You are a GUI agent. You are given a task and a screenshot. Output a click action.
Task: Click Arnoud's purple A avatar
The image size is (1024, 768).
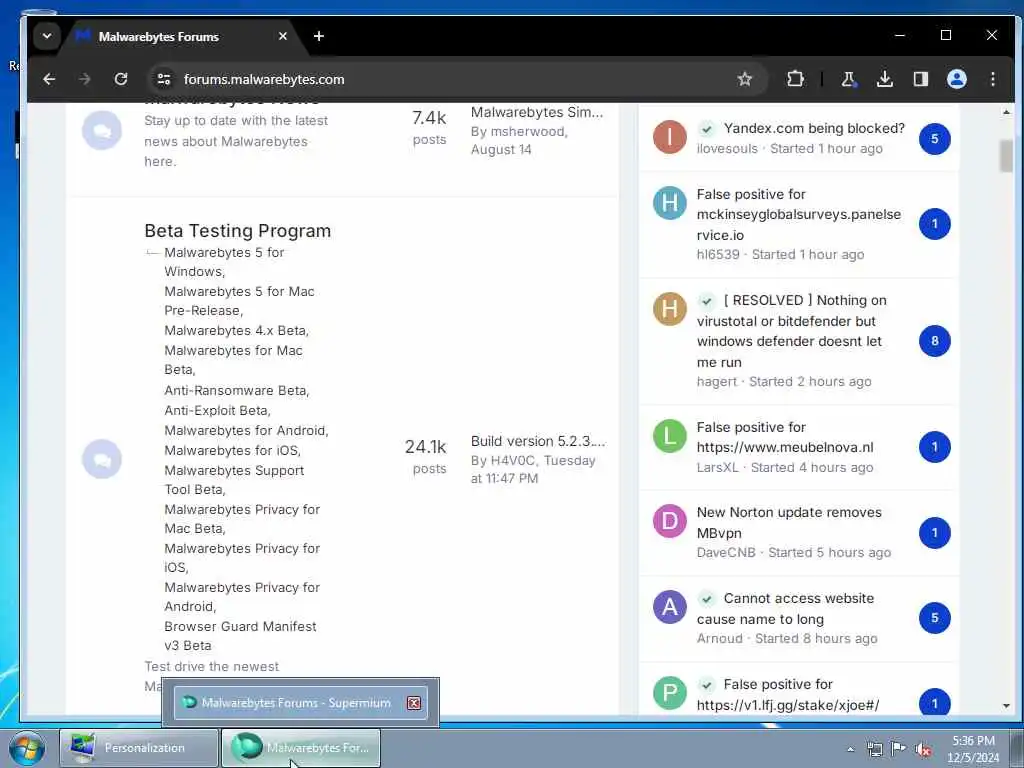669,607
